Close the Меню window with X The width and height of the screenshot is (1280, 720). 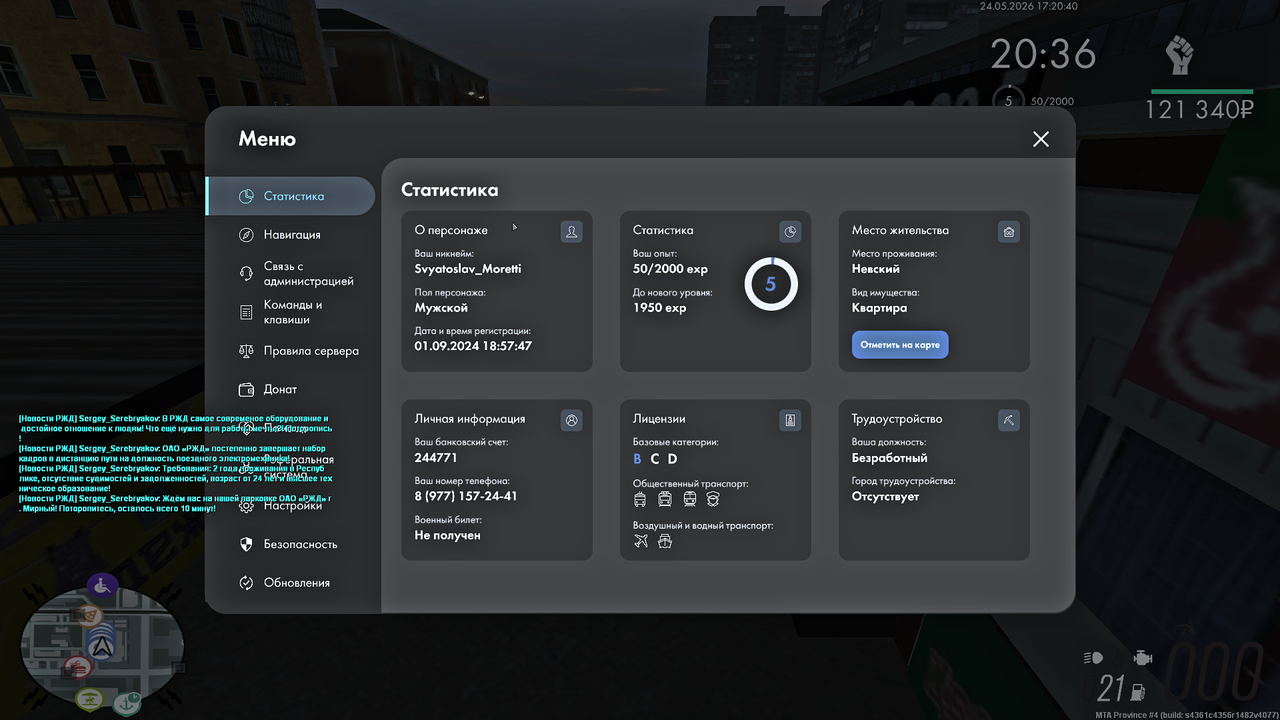(1041, 139)
